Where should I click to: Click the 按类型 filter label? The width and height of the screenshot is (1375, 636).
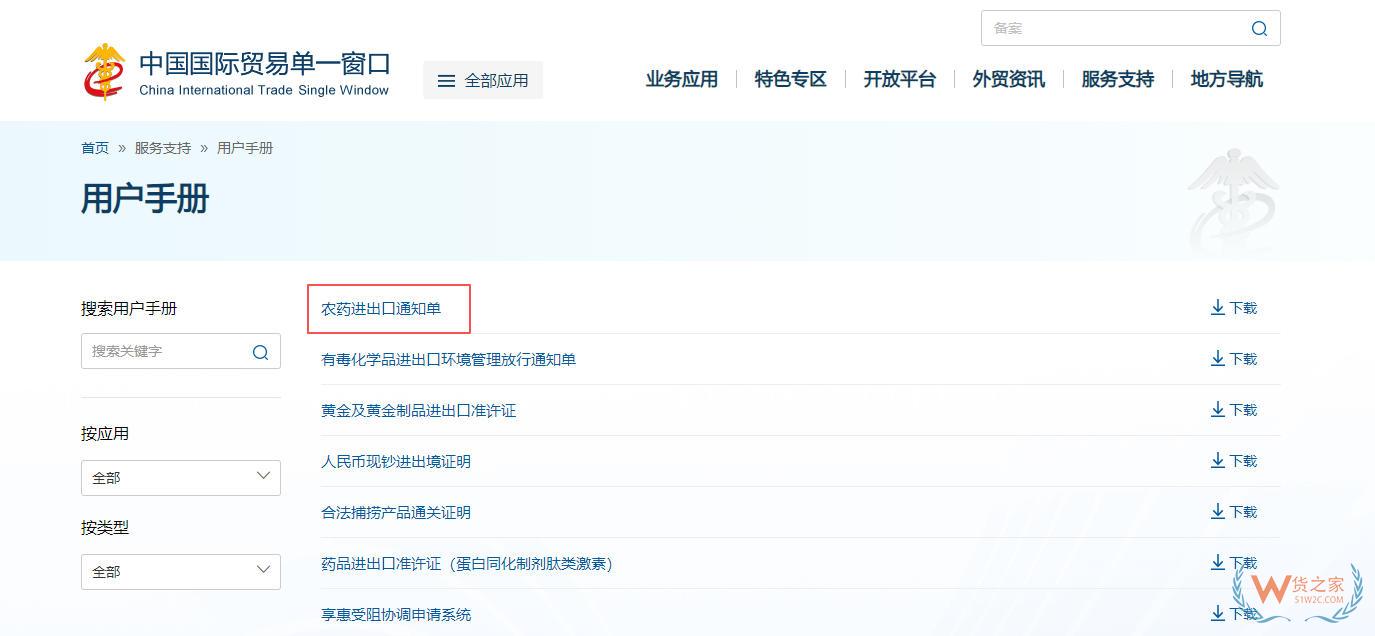(x=105, y=528)
